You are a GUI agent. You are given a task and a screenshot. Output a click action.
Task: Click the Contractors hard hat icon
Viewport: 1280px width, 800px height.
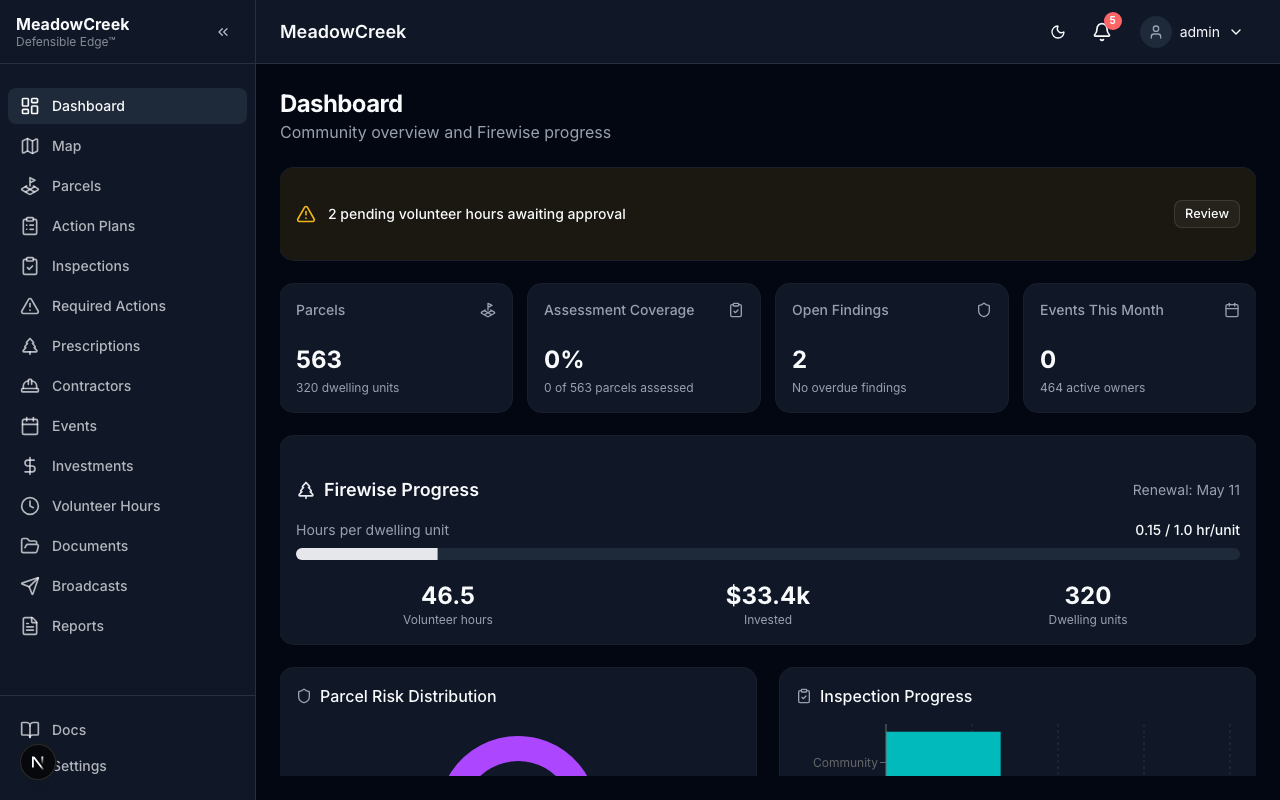(x=30, y=386)
